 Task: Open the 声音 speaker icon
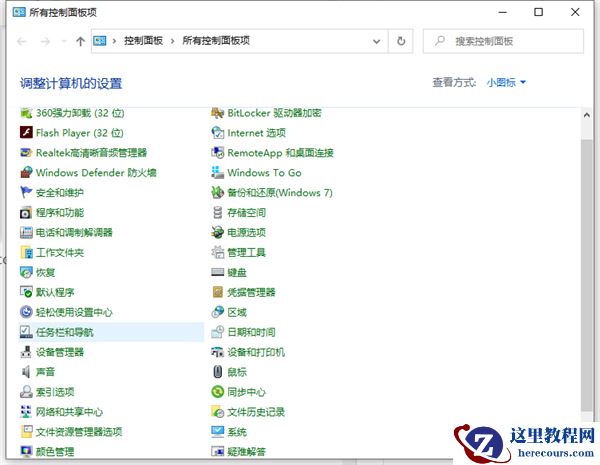pos(26,372)
